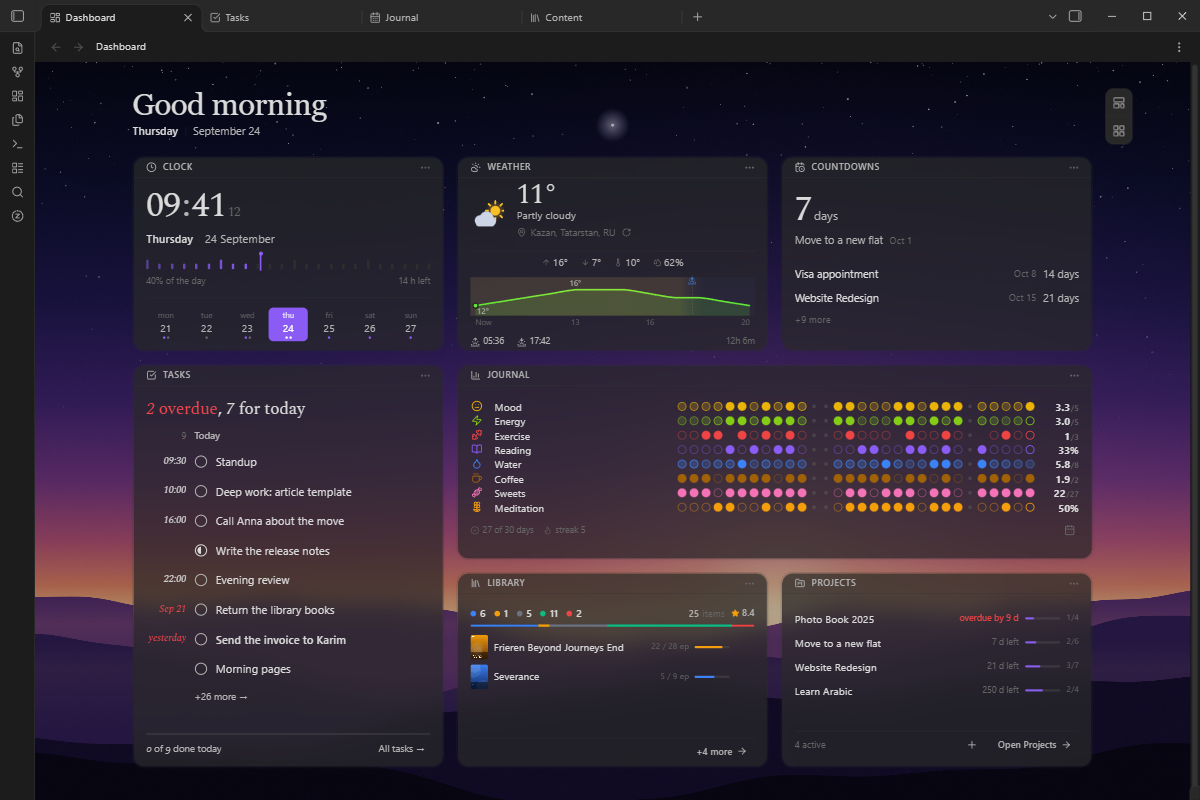Viewport: 1200px width, 800px height.
Task: Click the Open Projects link
Action: tap(1034, 745)
